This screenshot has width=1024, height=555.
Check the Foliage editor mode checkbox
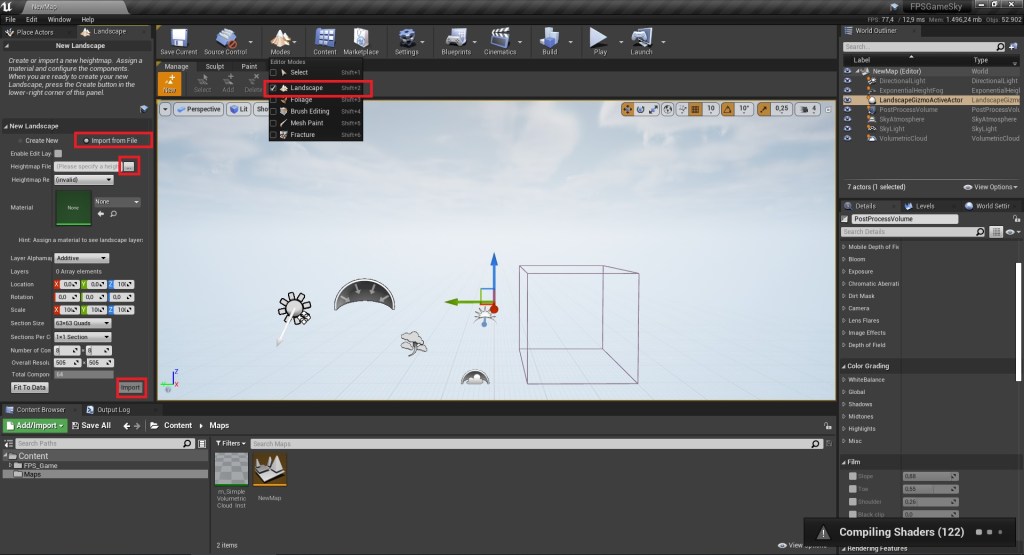(274, 101)
